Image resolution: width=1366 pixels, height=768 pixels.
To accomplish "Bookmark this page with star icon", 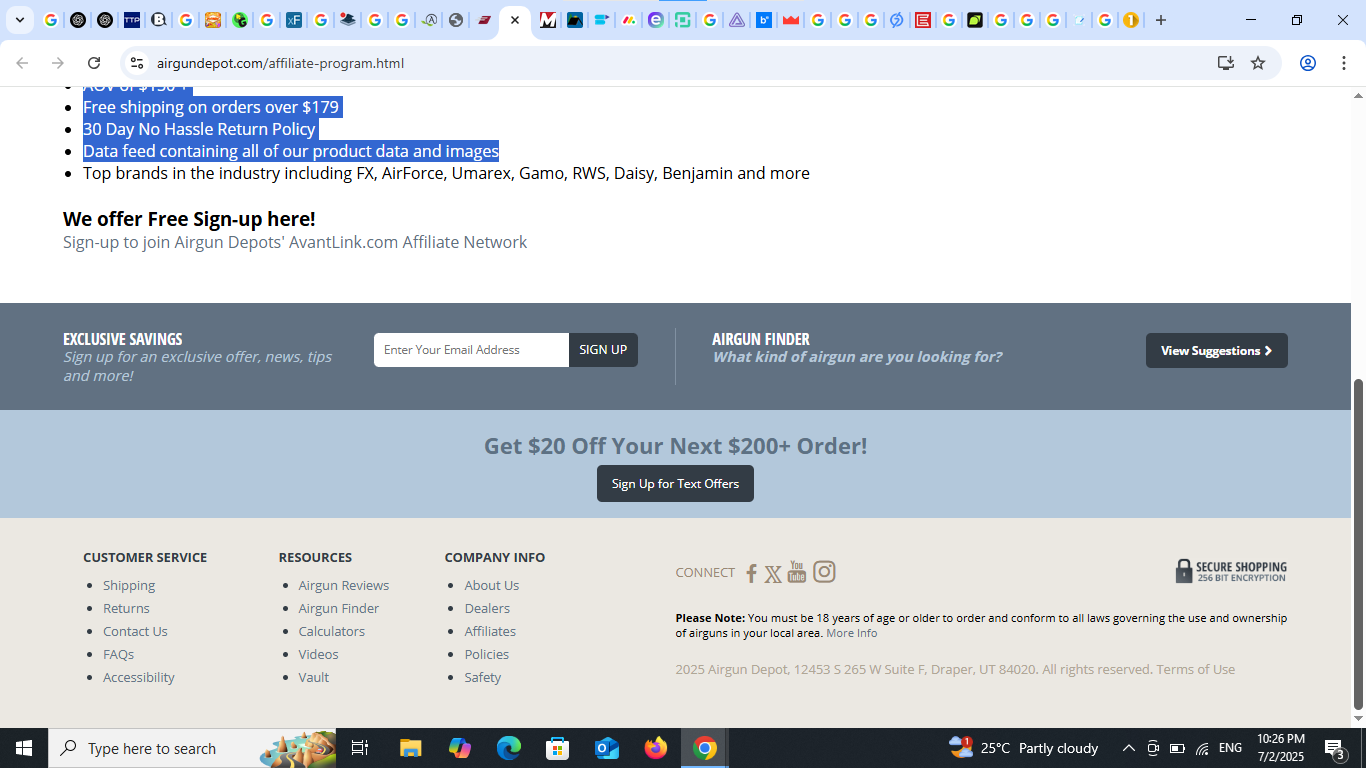I will 1258,63.
